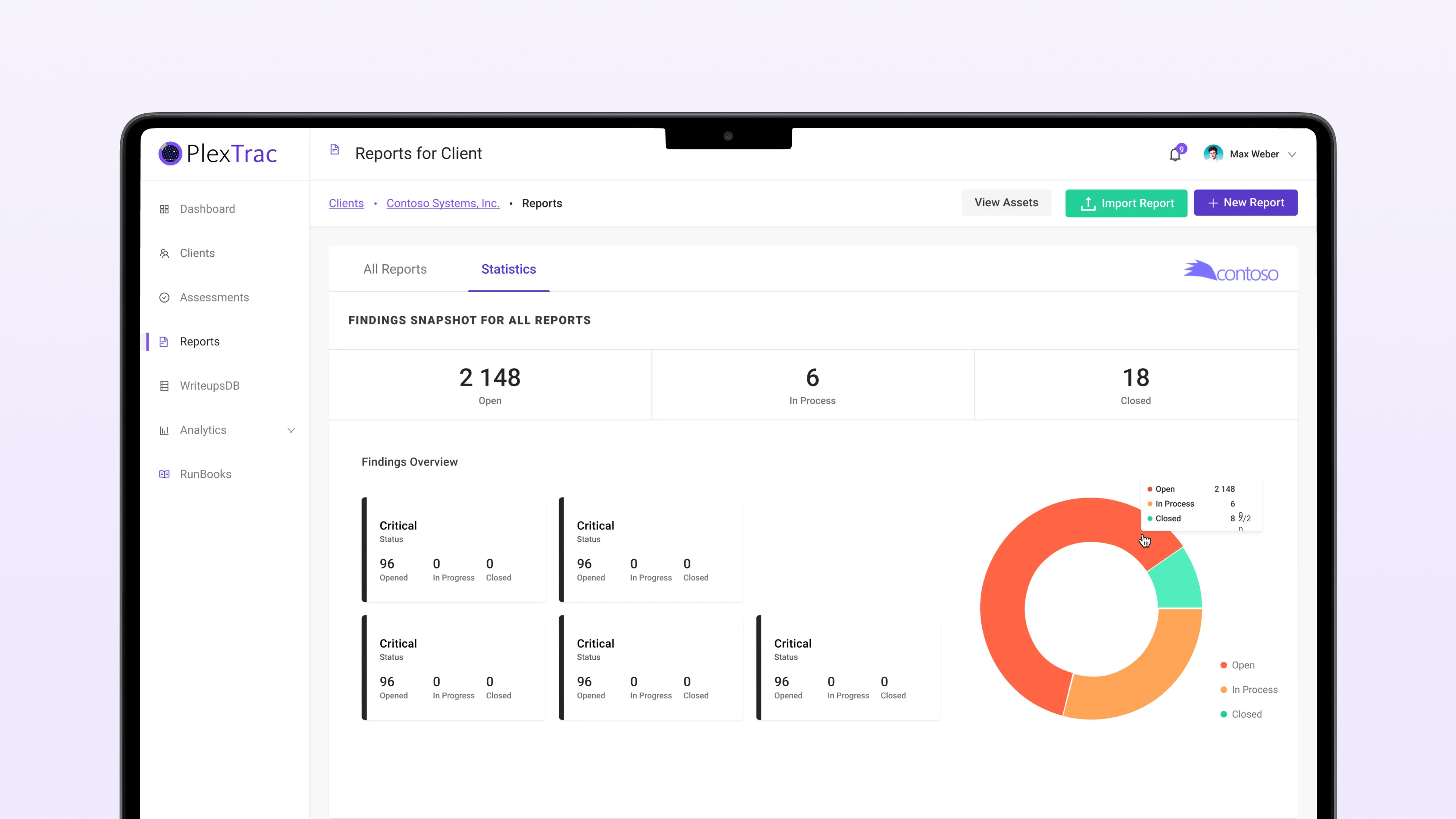This screenshot has width=1456, height=819.
Task: Click the Import Report button
Action: tap(1126, 203)
